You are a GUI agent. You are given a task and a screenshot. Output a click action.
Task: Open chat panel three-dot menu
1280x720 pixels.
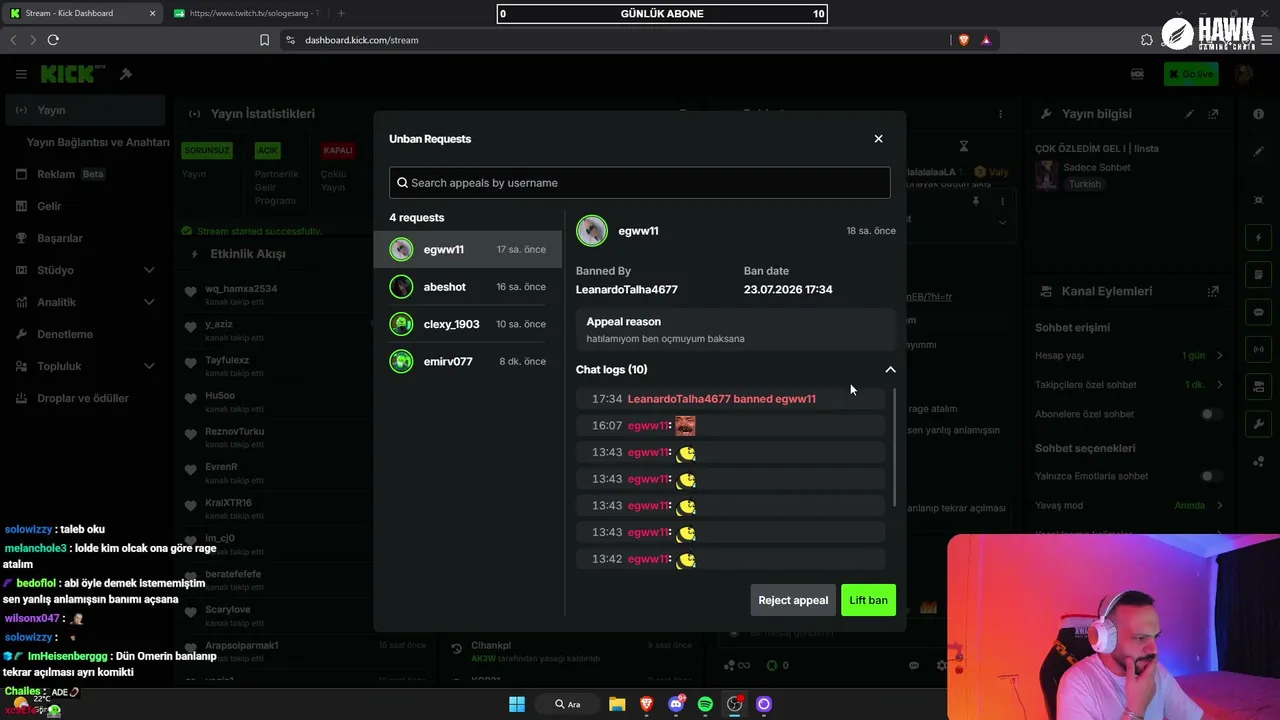click(1000, 114)
